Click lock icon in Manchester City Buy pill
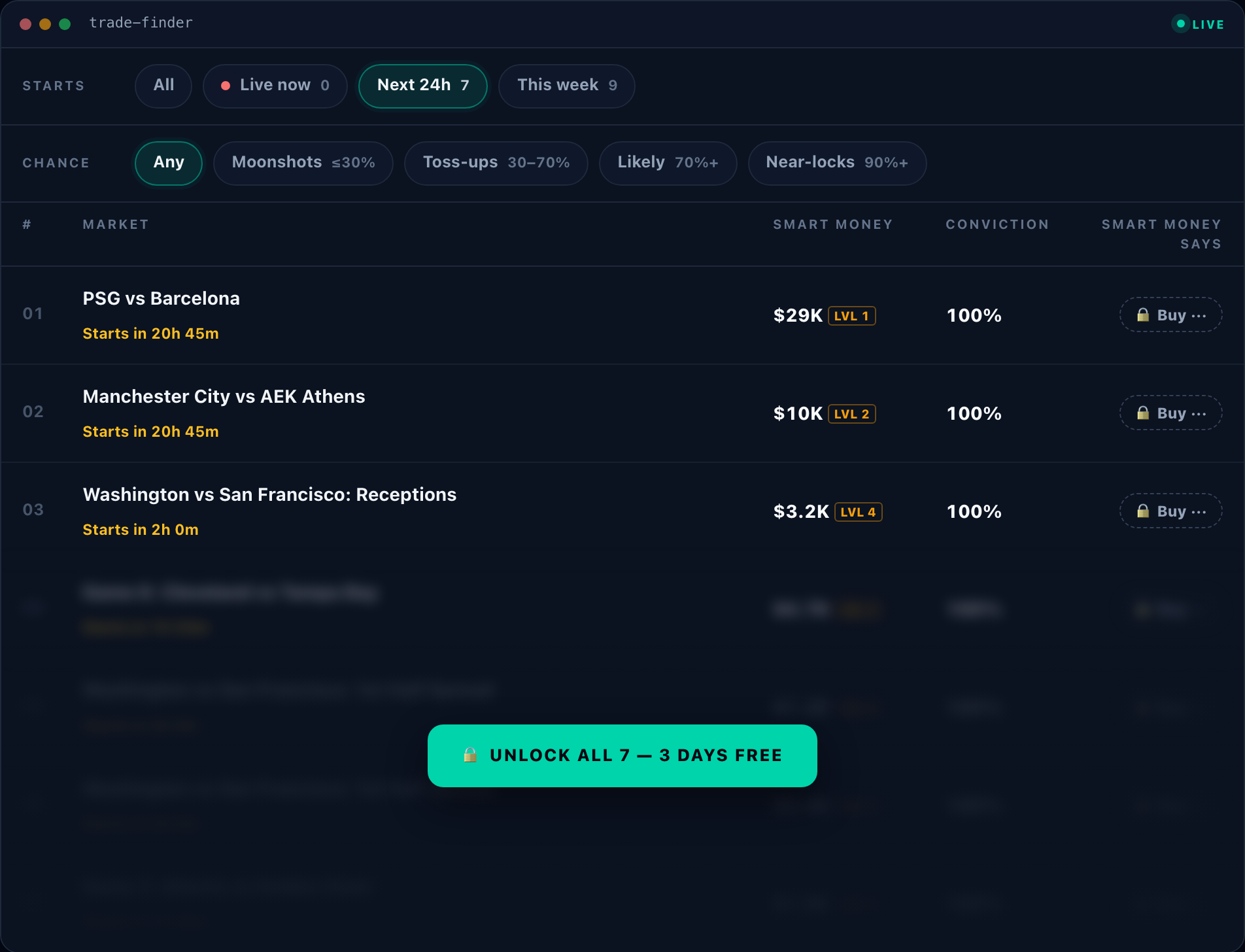The height and width of the screenshot is (952, 1245). click(1143, 413)
